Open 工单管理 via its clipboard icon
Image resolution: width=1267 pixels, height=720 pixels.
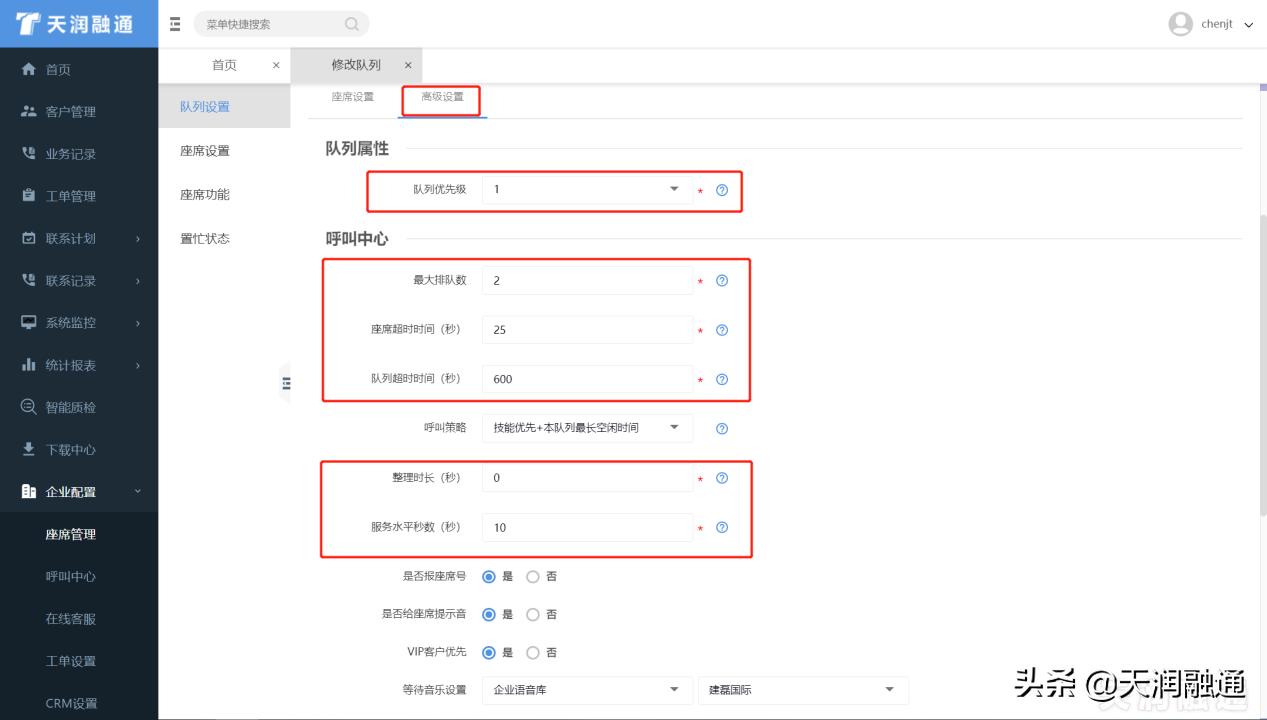(x=28, y=195)
